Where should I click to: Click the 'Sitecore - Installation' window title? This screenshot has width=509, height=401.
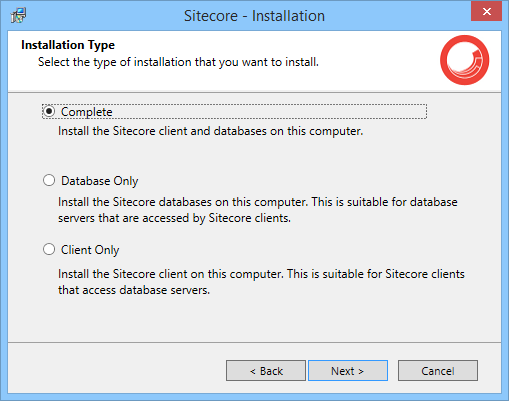point(254,16)
